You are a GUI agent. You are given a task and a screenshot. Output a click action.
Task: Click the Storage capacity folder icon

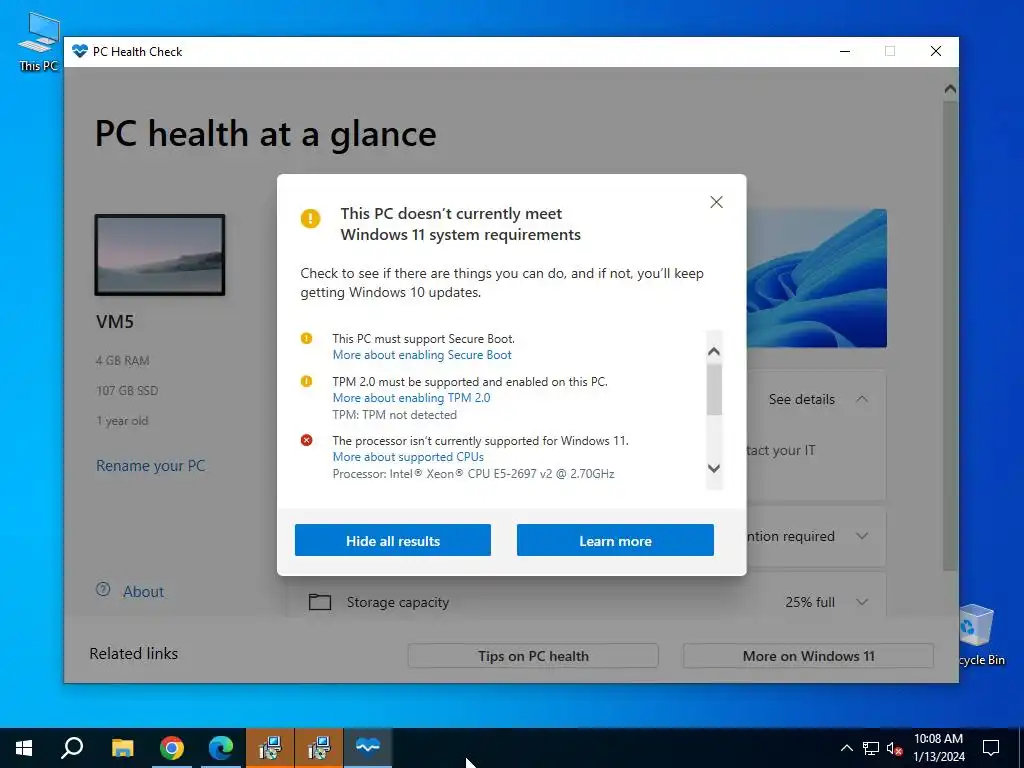[x=319, y=601]
